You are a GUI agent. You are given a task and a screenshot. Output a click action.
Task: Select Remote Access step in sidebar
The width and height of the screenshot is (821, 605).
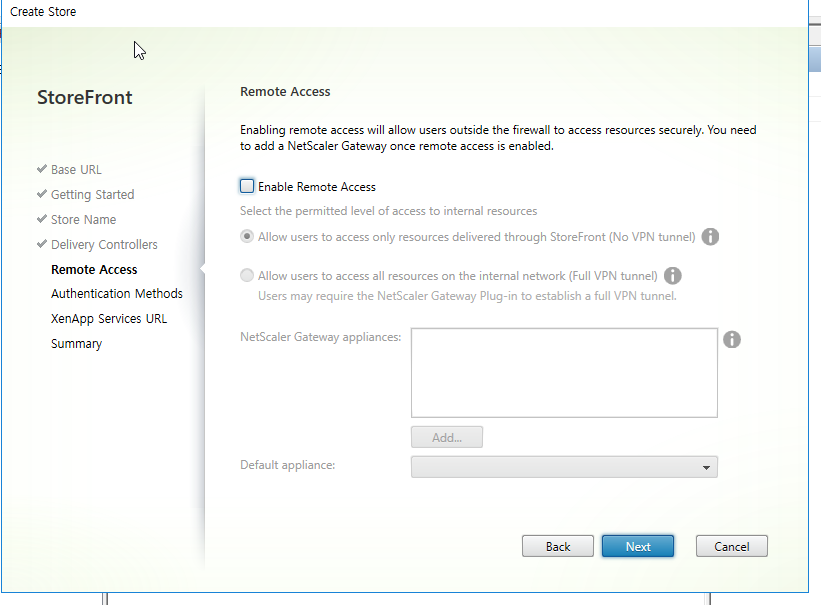(94, 269)
